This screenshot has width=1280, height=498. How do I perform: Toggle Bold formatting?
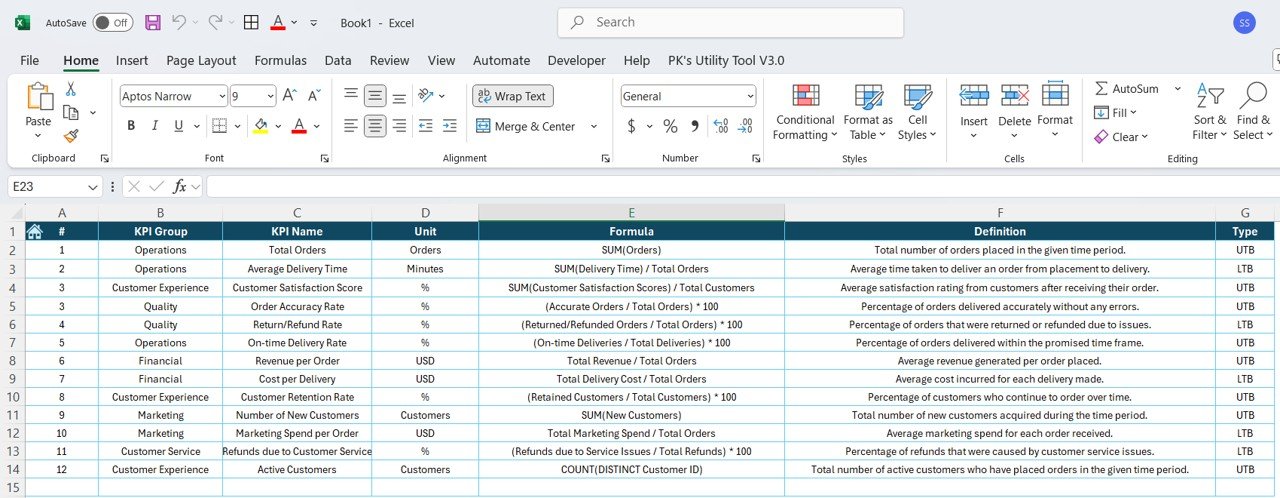[131, 126]
